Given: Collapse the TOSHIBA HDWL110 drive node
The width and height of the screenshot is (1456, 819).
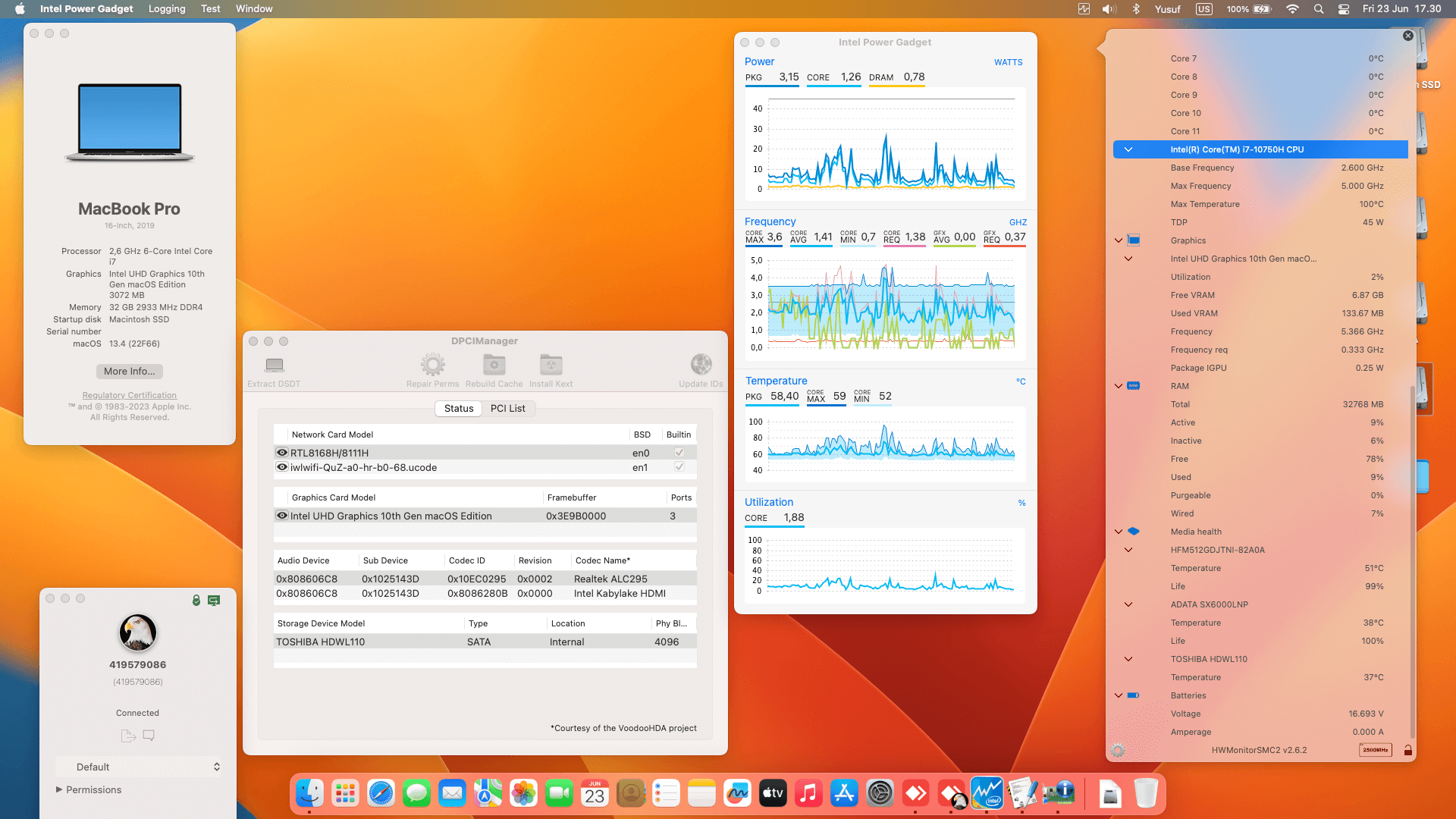Looking at the screenshot, I should click(x=1128, y=659).
